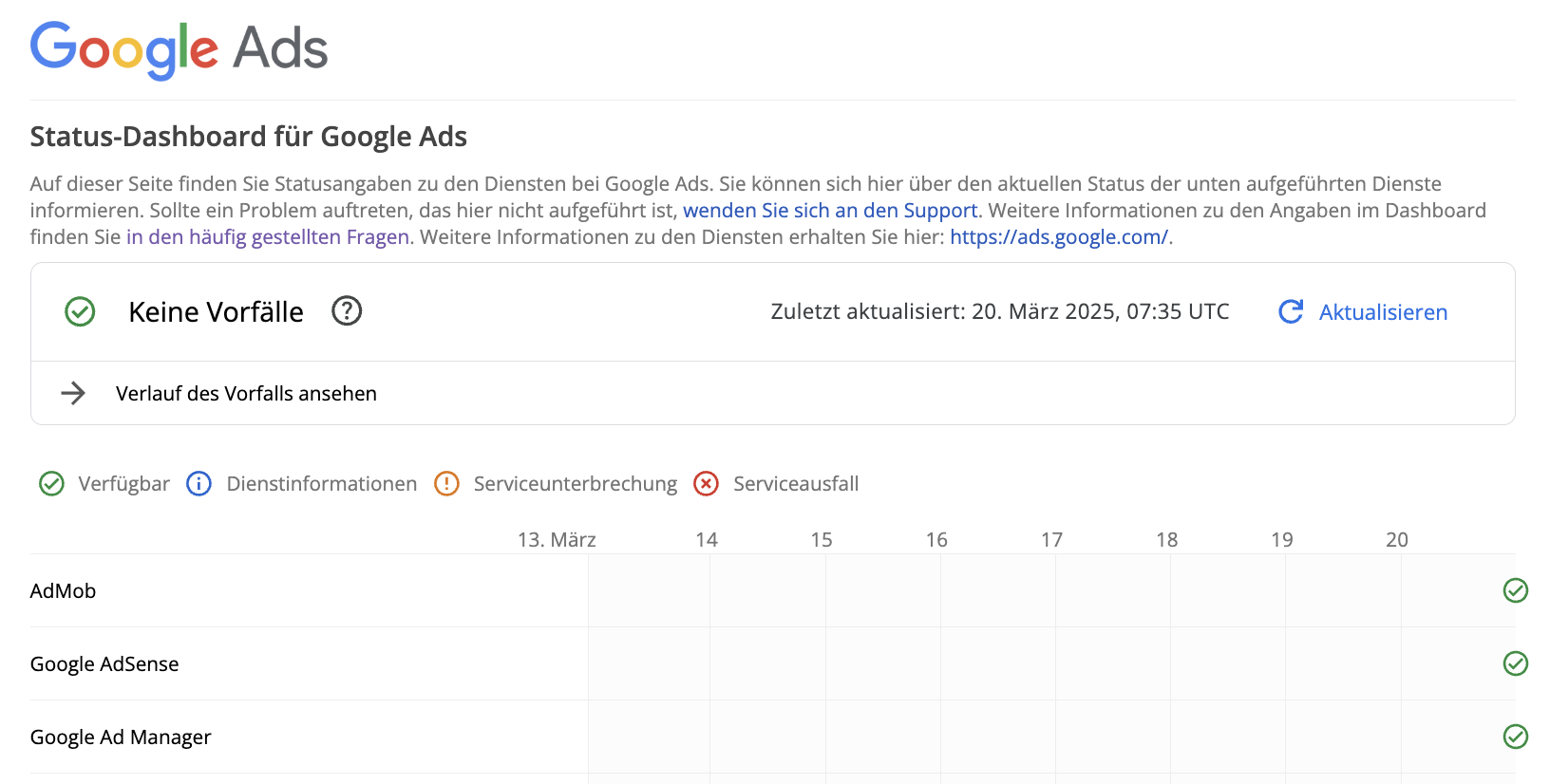Screen dimensions: 1550x784
Task: Click the Aktualisieren link text
Action: [1383, 312]
